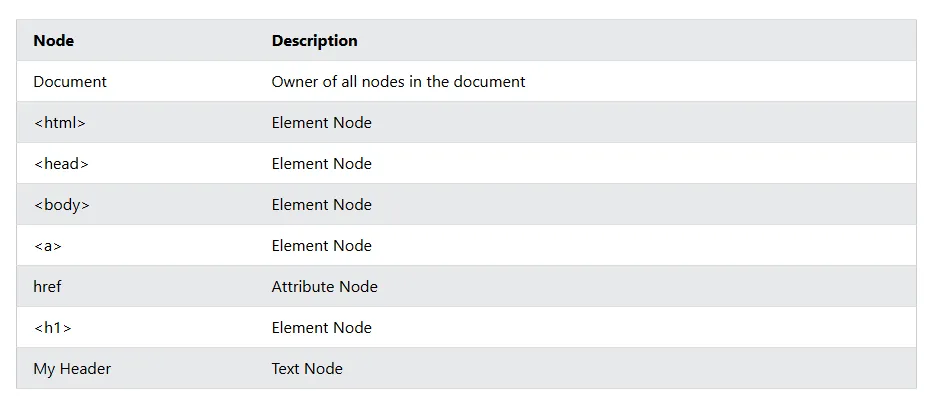Viewport: 931px width, 405px height.
Task: Select the My Header node cell
Action: (72, 369)
